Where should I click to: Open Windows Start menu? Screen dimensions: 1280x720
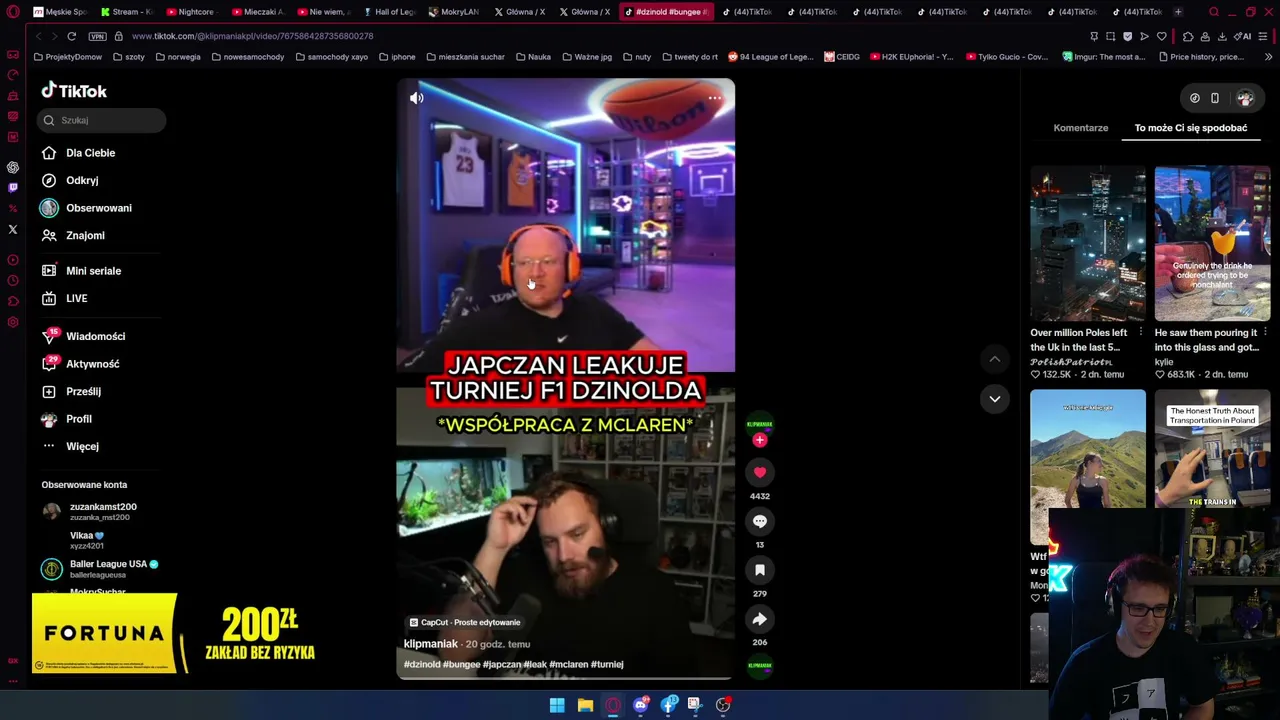point(557,705)
